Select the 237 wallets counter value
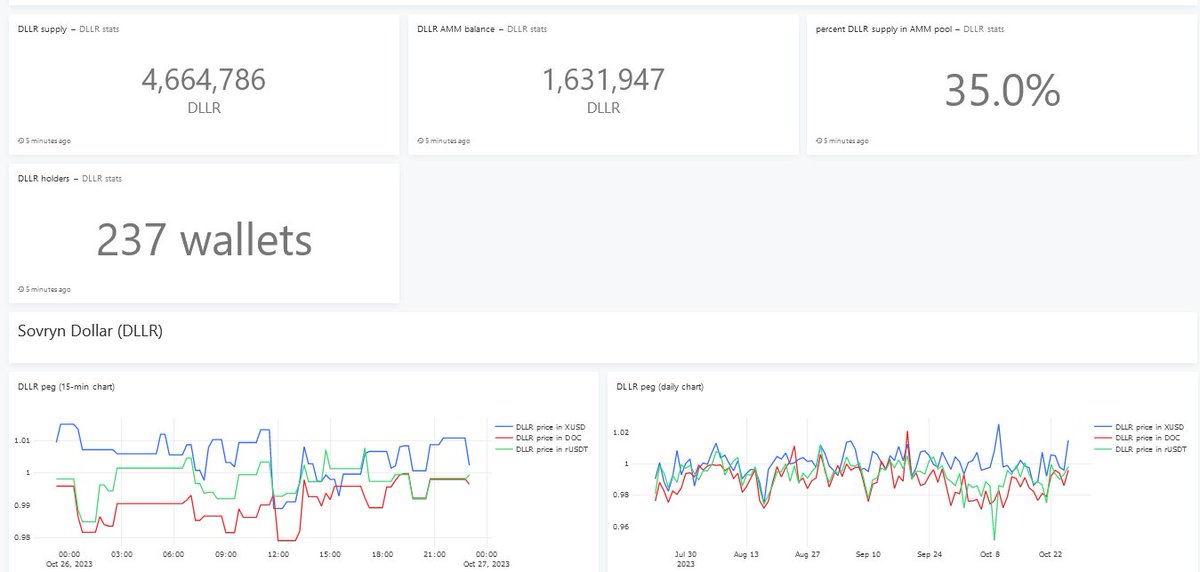This screenshot has height=572, width=1200. [x=204, y=240]
